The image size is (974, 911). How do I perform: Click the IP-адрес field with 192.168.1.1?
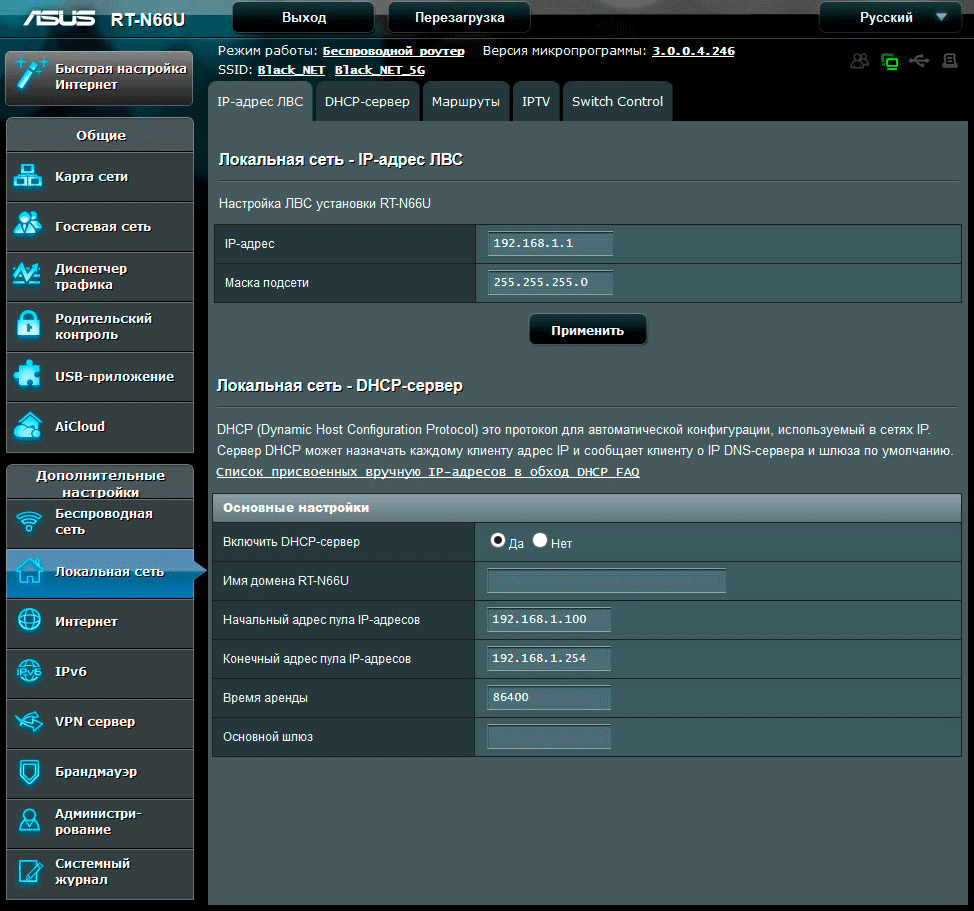point(550,243)
